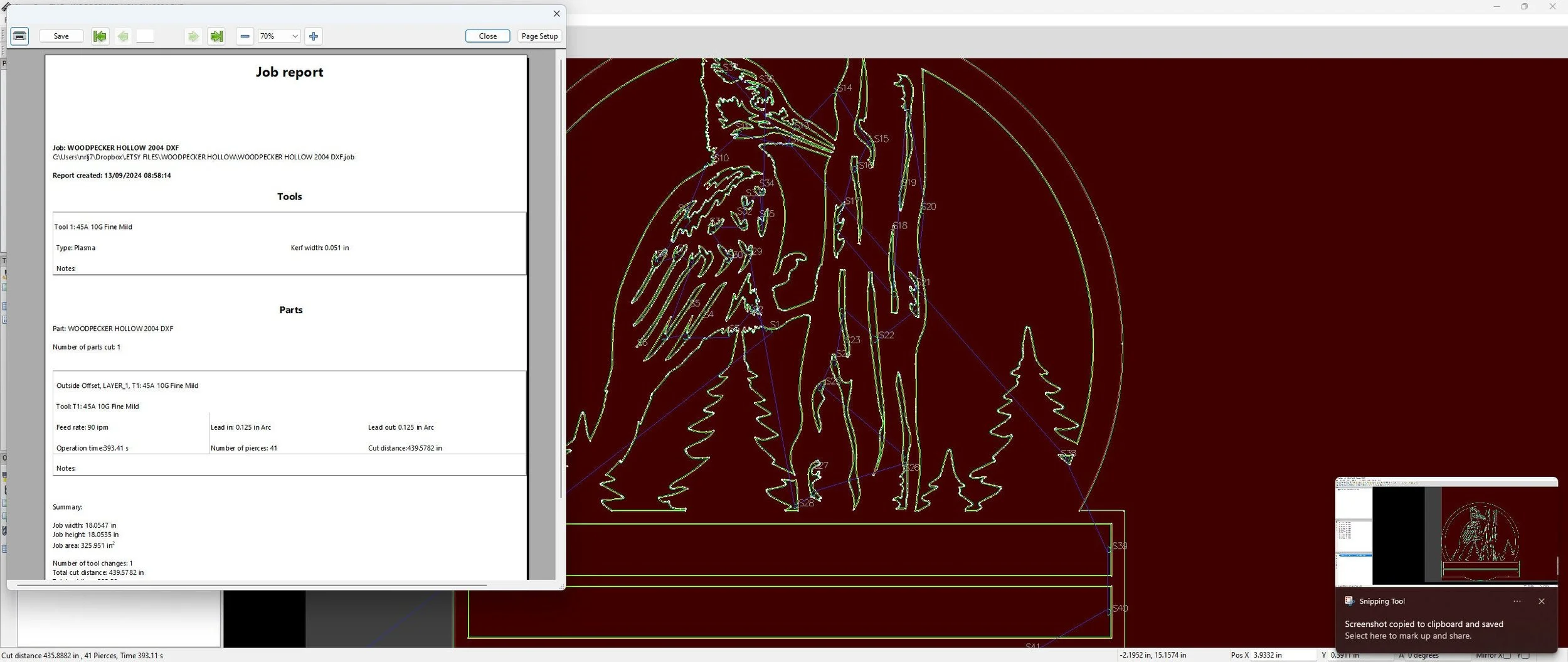Screen dimensions: 1568x662
Task: Open Page Setup for the report
Action: [x=539, y=36]
